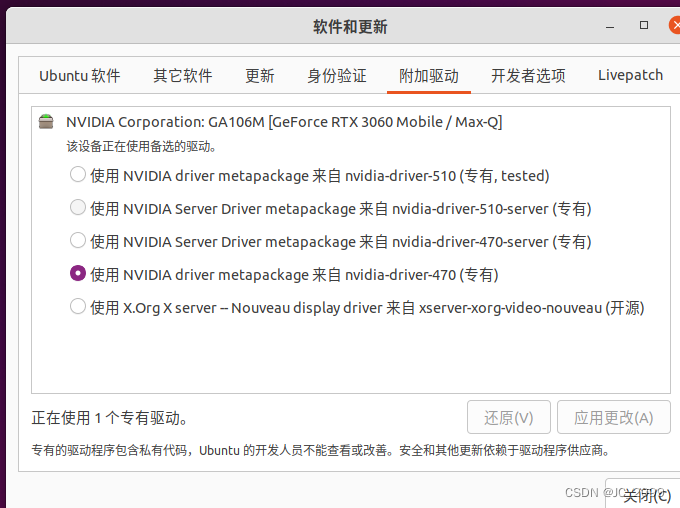Click the 软件和更新 window title
The height and width of the screenshot is (508, 680).
pyautogui.click(x=350, y=26)
